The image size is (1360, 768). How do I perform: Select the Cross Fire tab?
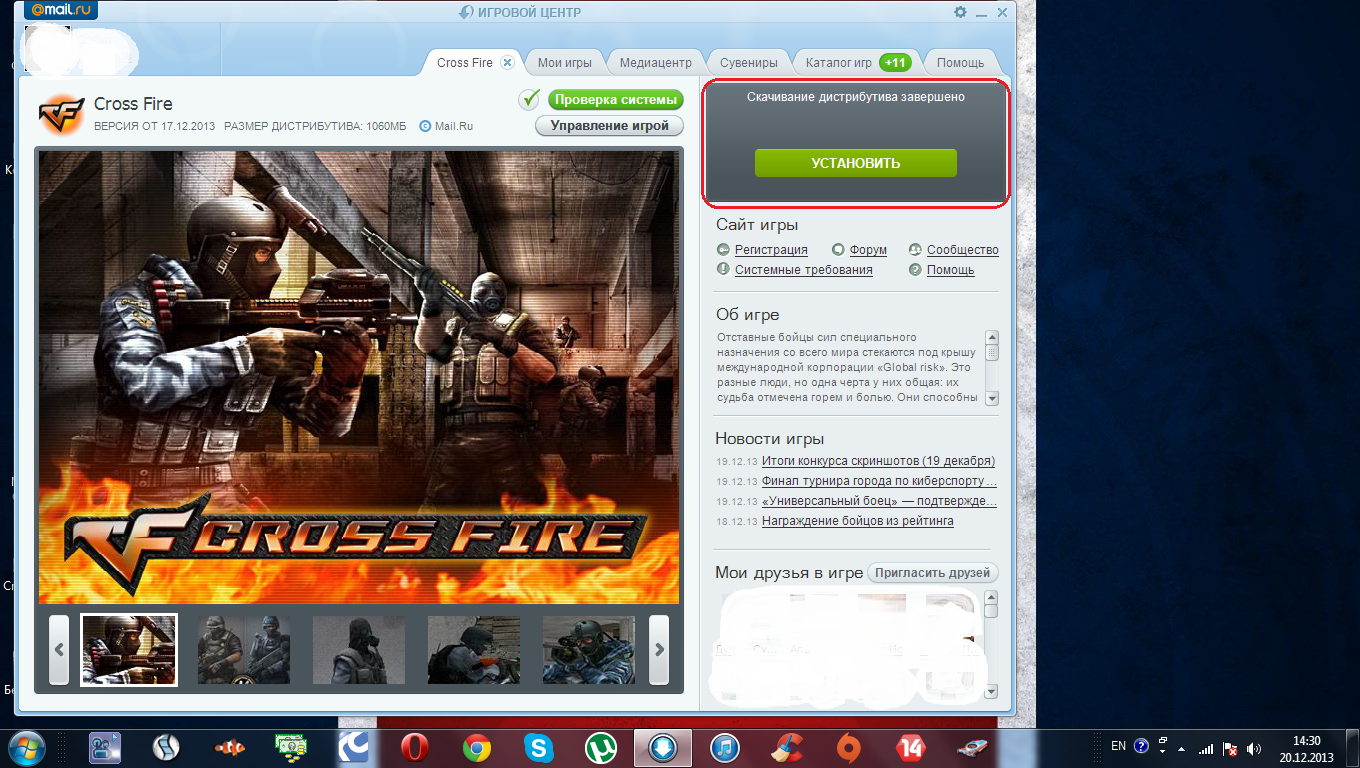(x=465, y=62)
